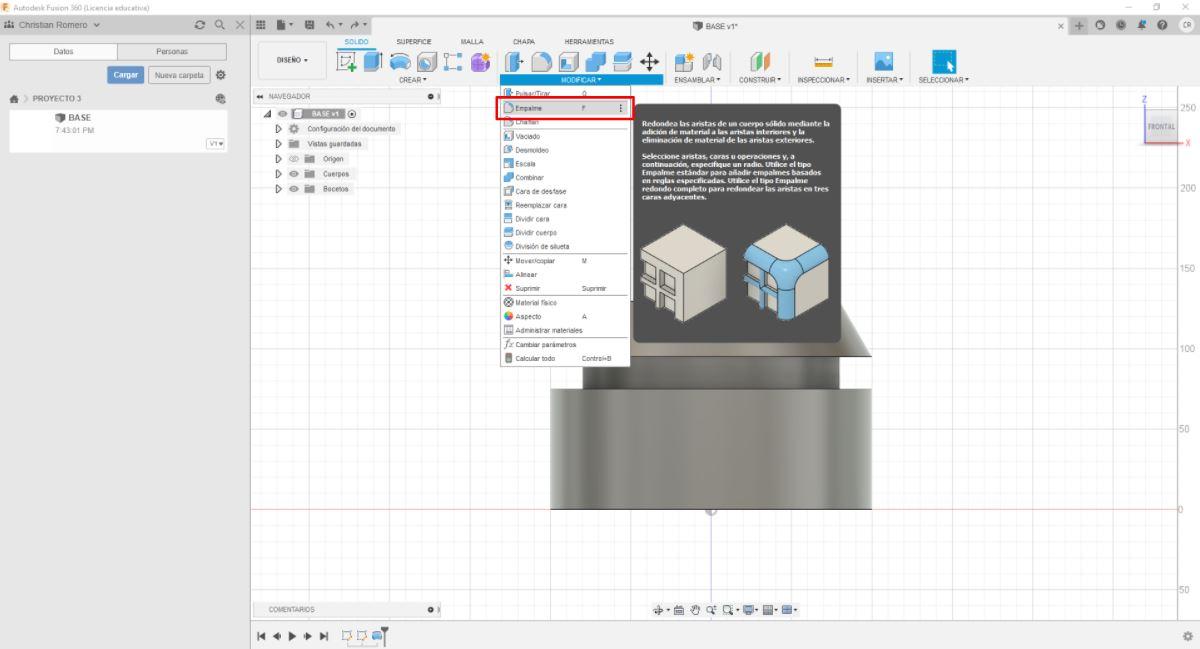Select the Combine toolbar icon

pyautogui.click(x=595, y=62)
